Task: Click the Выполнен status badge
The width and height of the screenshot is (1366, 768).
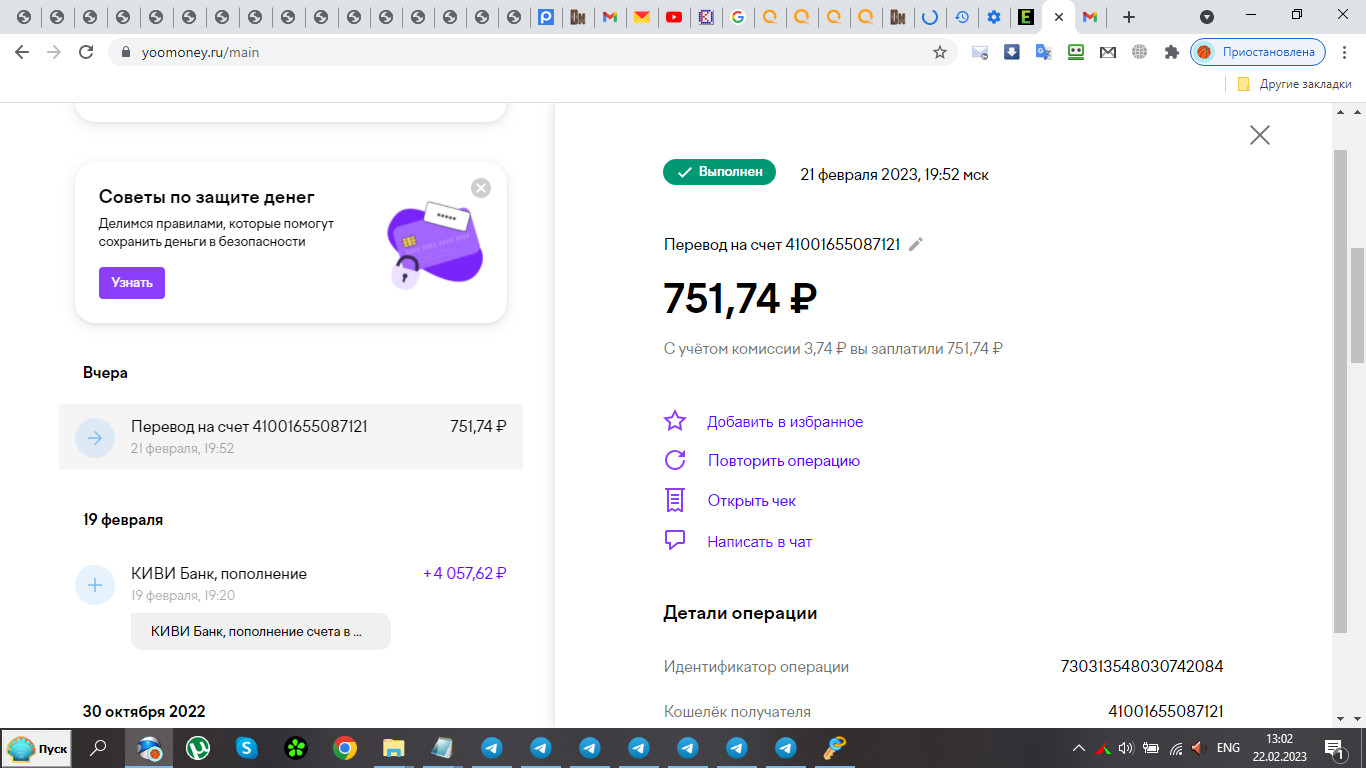Action: point(719,172)
